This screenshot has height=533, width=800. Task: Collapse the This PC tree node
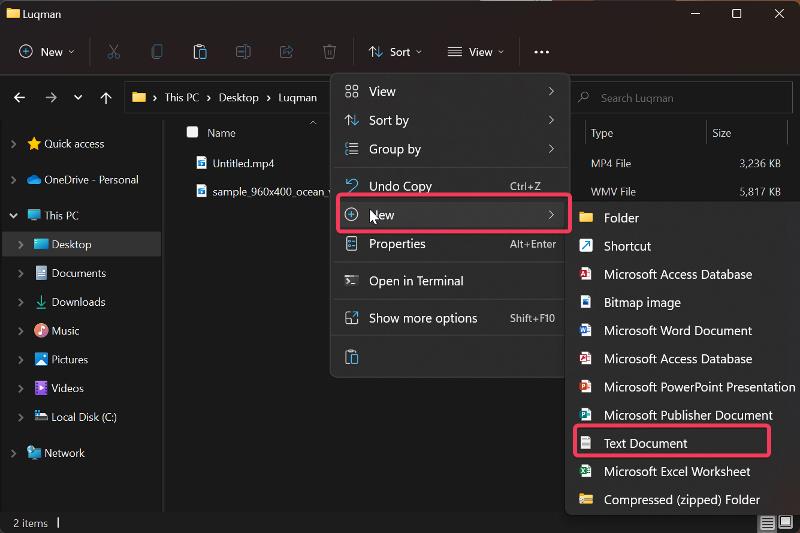pyautogui.click(x=14, y=215)
